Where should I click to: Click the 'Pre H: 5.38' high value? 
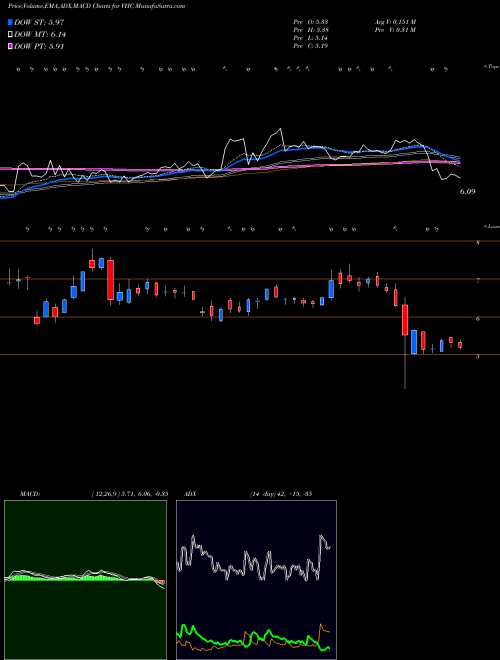[311, 30]
